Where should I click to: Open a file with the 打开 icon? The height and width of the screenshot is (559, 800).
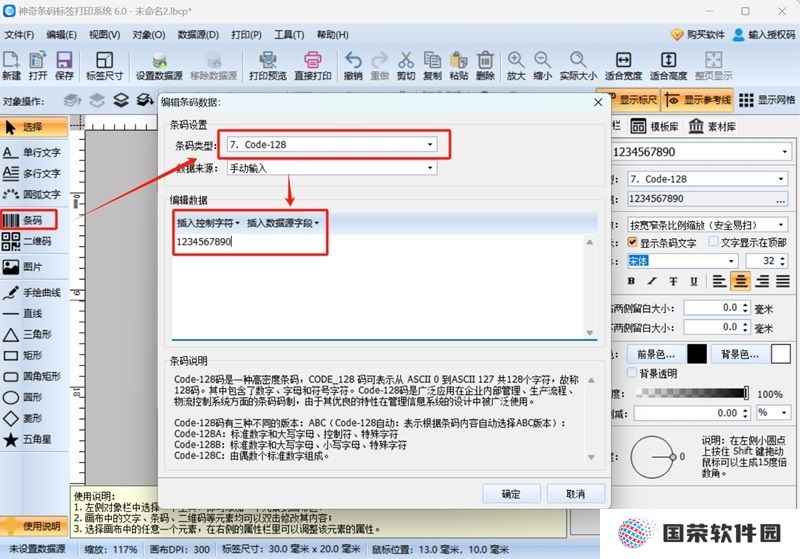(x=37, y=65)
